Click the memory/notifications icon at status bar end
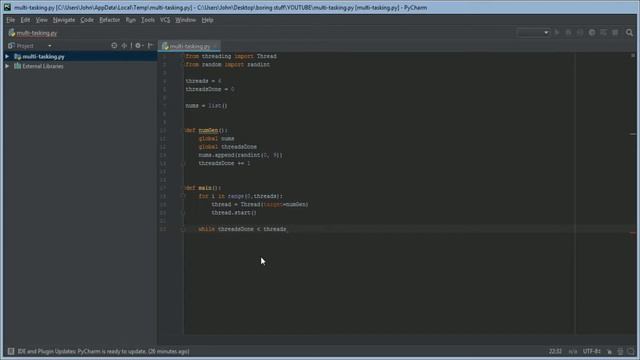640x360 pixels. [x=631, y=351]
